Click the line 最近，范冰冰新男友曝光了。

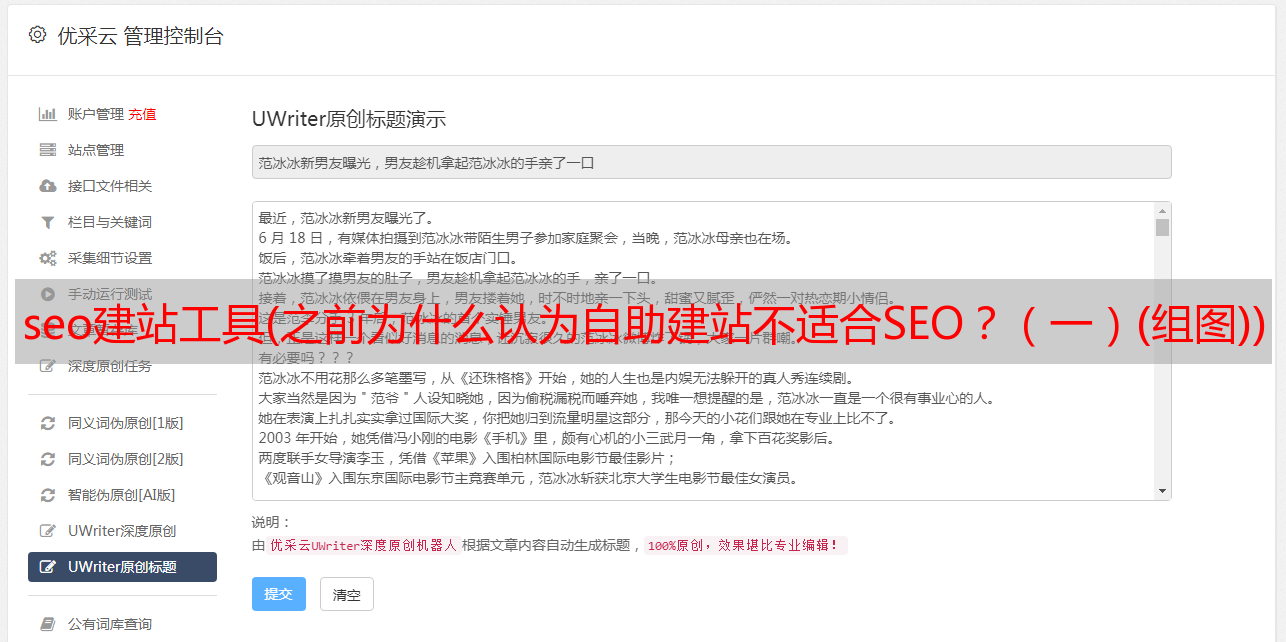346,218
